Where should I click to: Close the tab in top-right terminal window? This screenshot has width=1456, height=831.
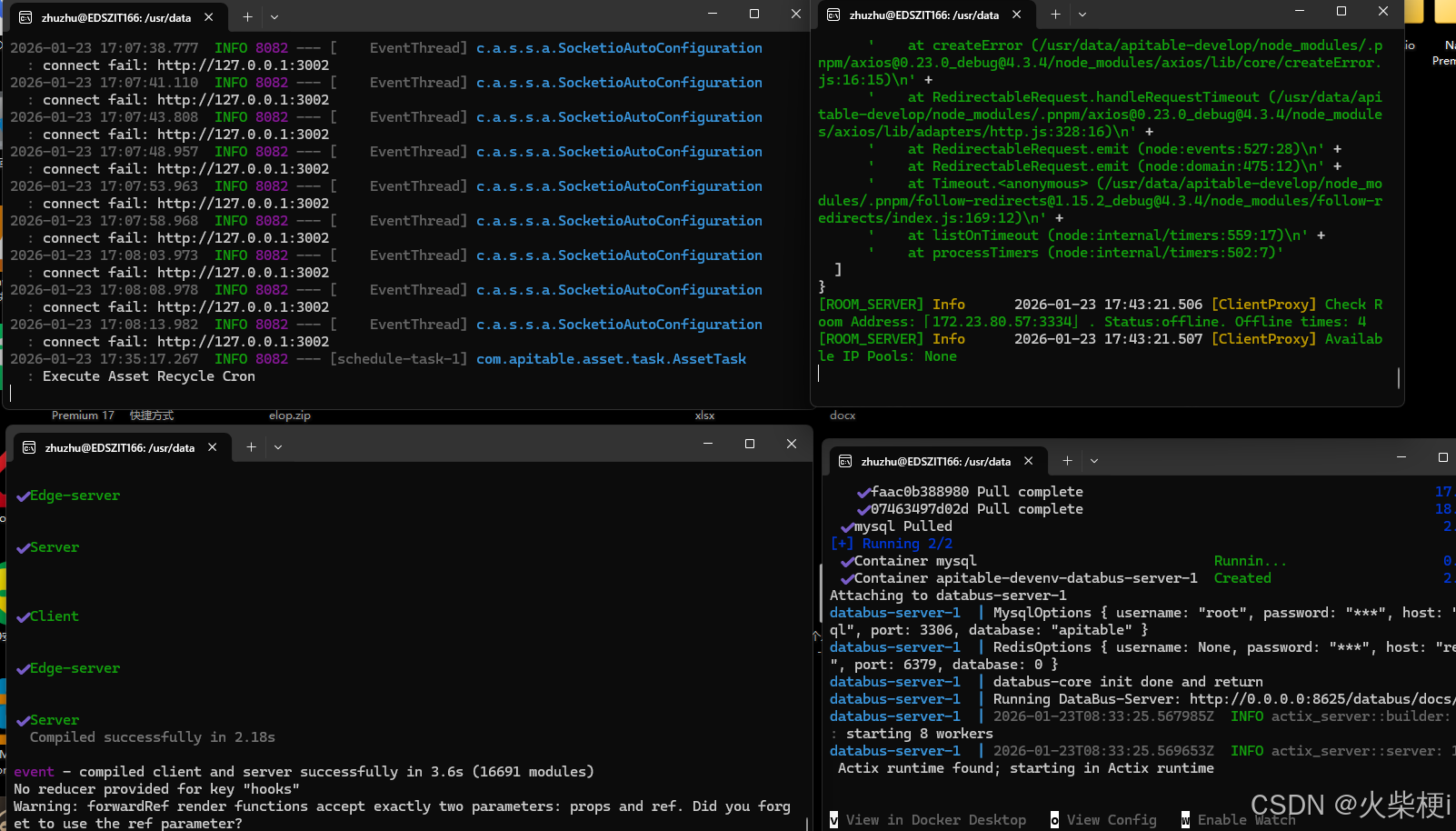pos(1017,15)
